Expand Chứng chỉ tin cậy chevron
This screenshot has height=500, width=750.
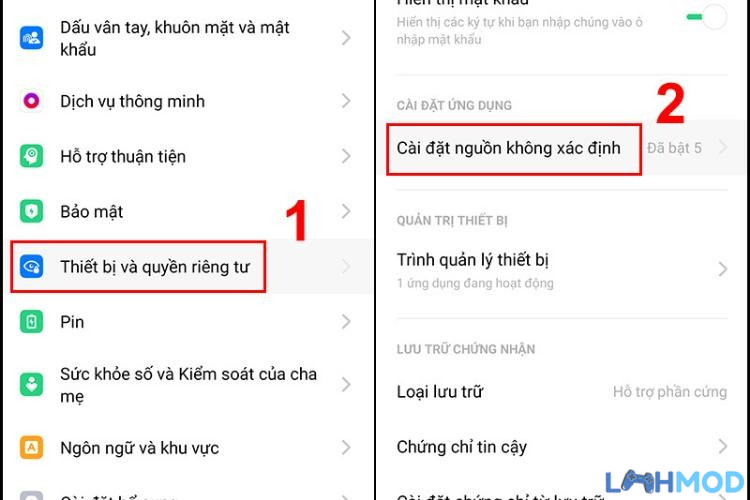[722, 446]
